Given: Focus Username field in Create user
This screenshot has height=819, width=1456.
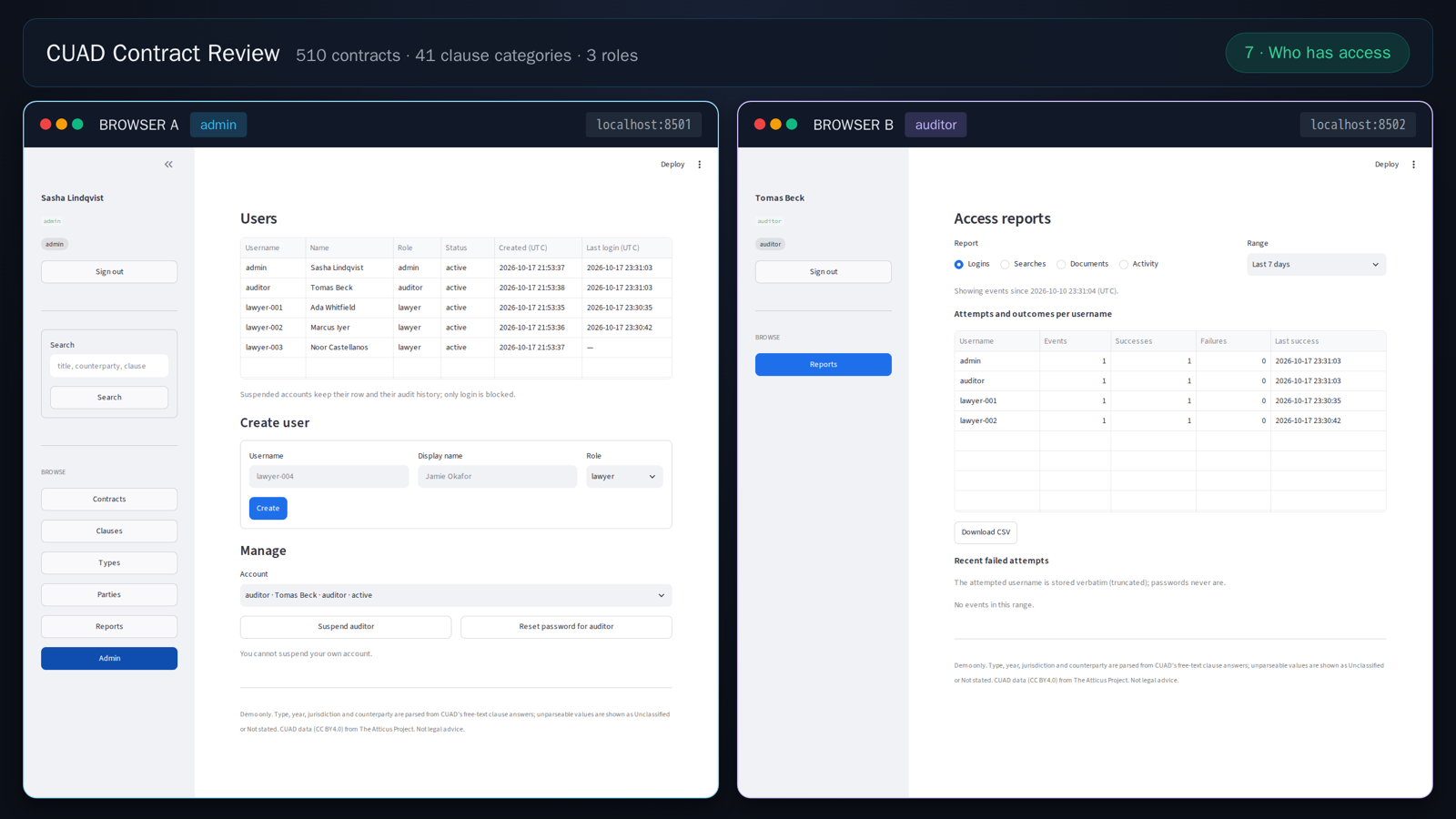Looking at the screenshot, I should pos(329,477).
